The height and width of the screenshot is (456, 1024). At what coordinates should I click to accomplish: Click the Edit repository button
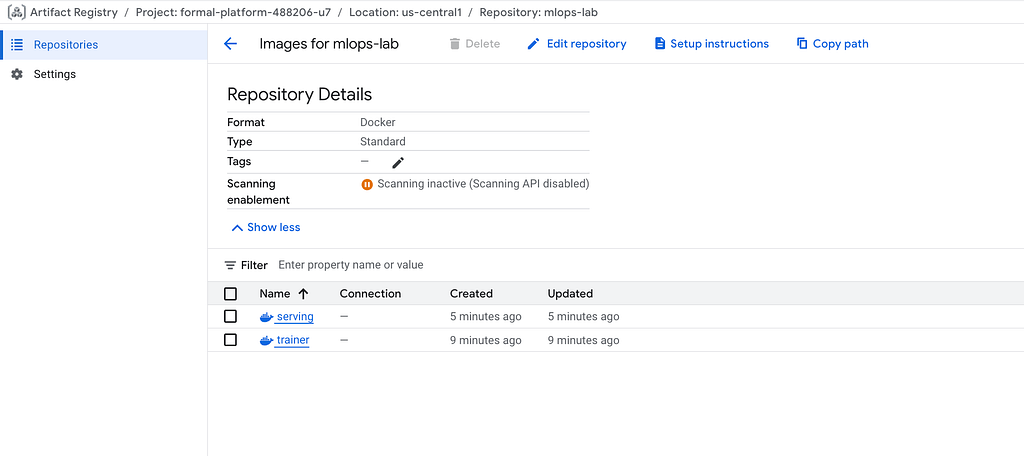pyautogui.click(x=577, y=44)
